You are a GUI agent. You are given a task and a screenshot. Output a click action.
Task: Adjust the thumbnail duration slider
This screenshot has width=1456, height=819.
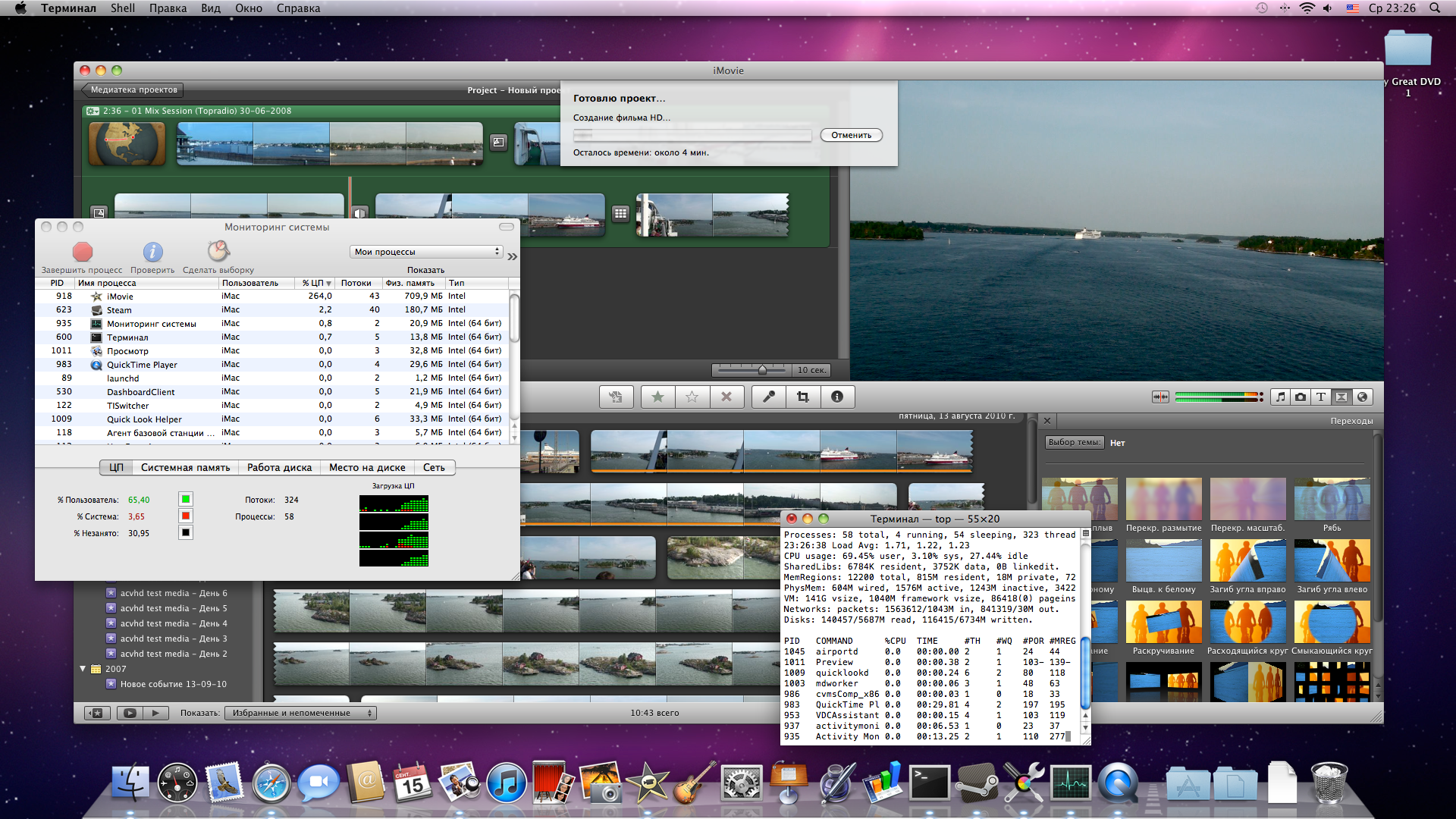762,370
